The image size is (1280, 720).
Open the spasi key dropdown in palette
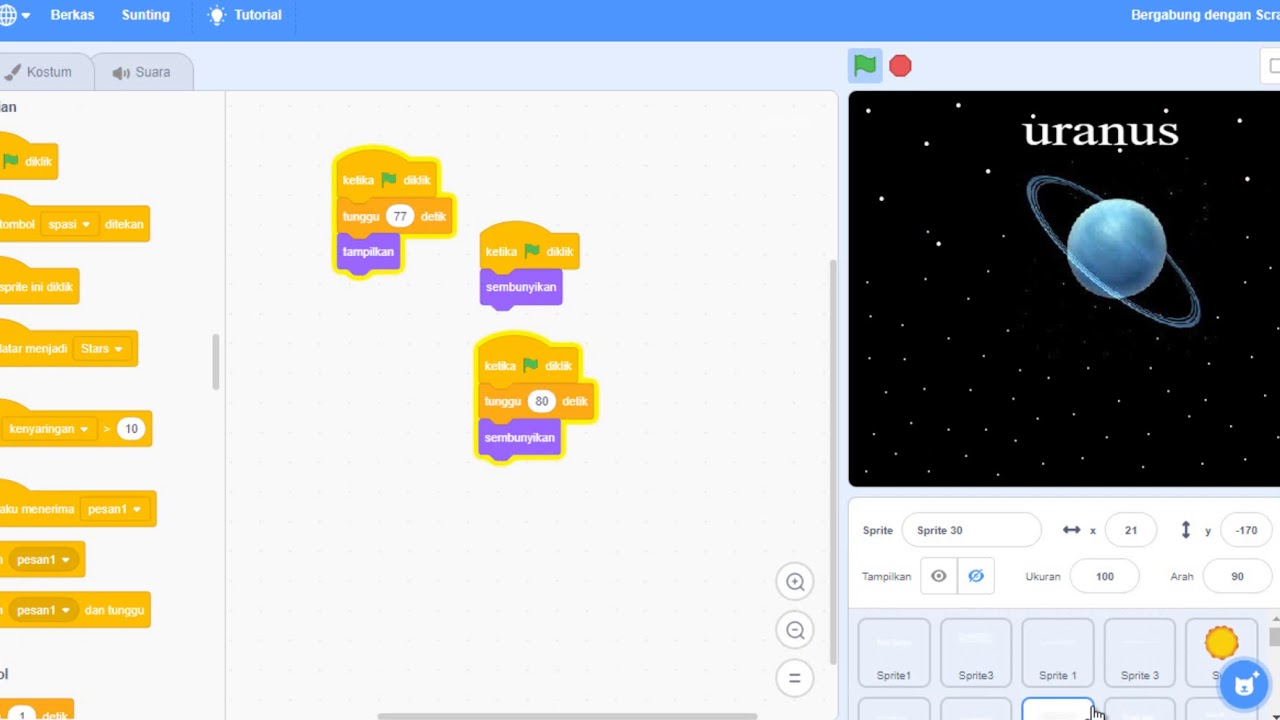click(x=69, y=224)
